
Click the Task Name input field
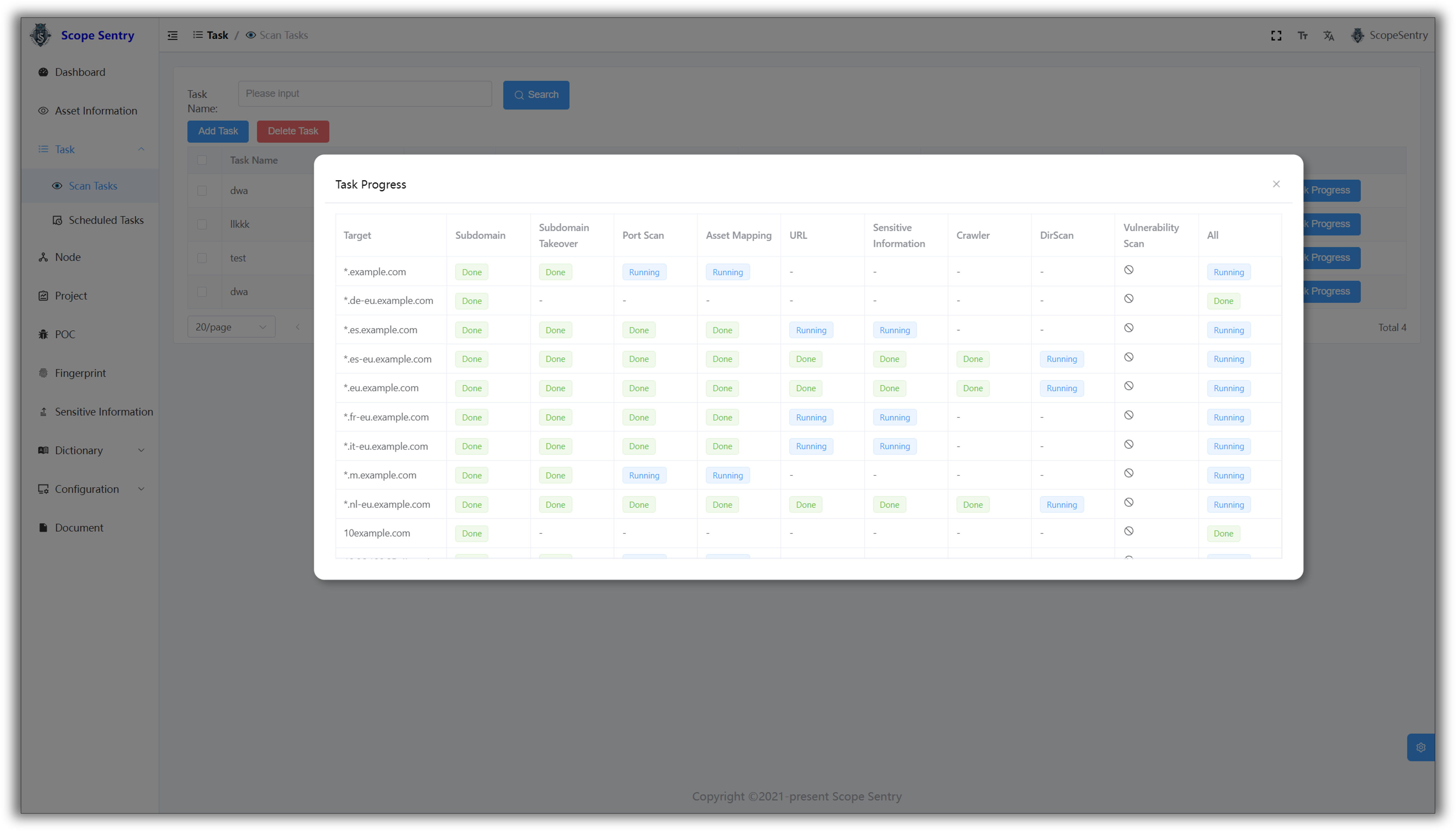(365, 94)
